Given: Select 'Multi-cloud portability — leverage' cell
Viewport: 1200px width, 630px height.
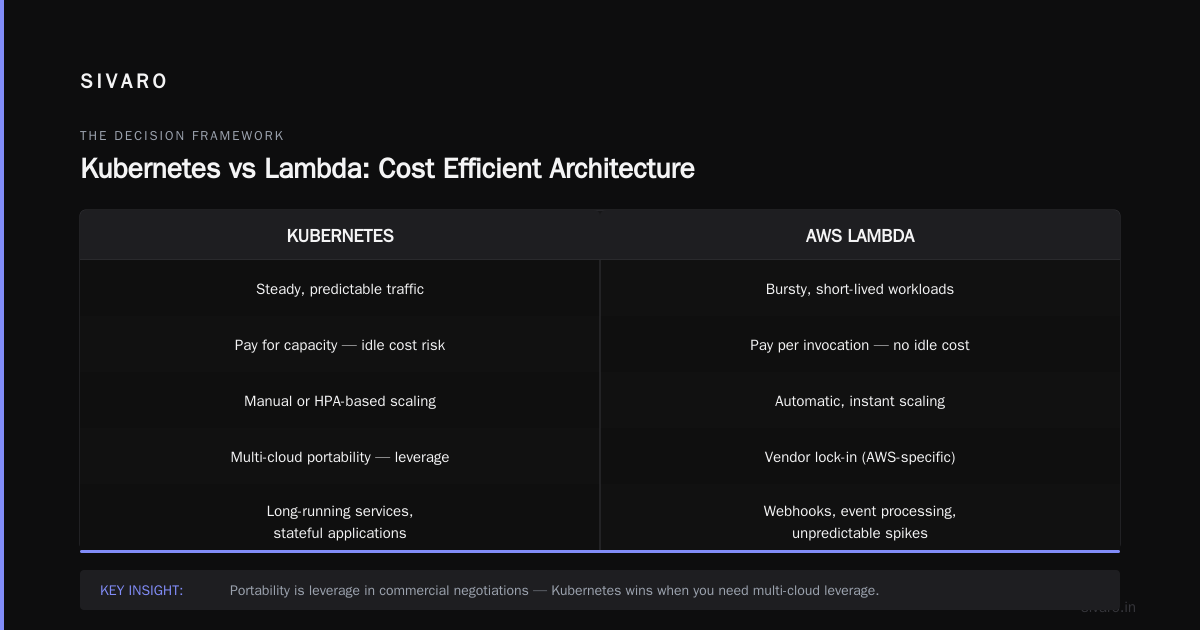Looking at the screenshot, I should [x=340, y=457].
